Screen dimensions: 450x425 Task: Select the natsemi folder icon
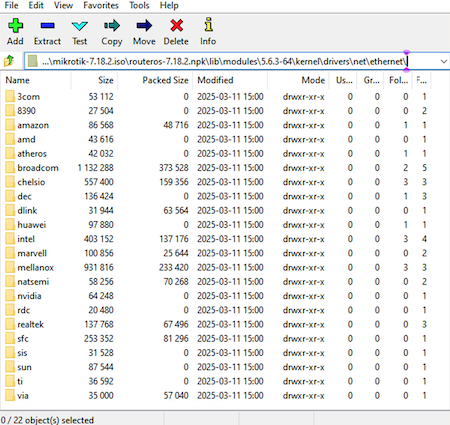pyautogui.click(x=10, y=282)
